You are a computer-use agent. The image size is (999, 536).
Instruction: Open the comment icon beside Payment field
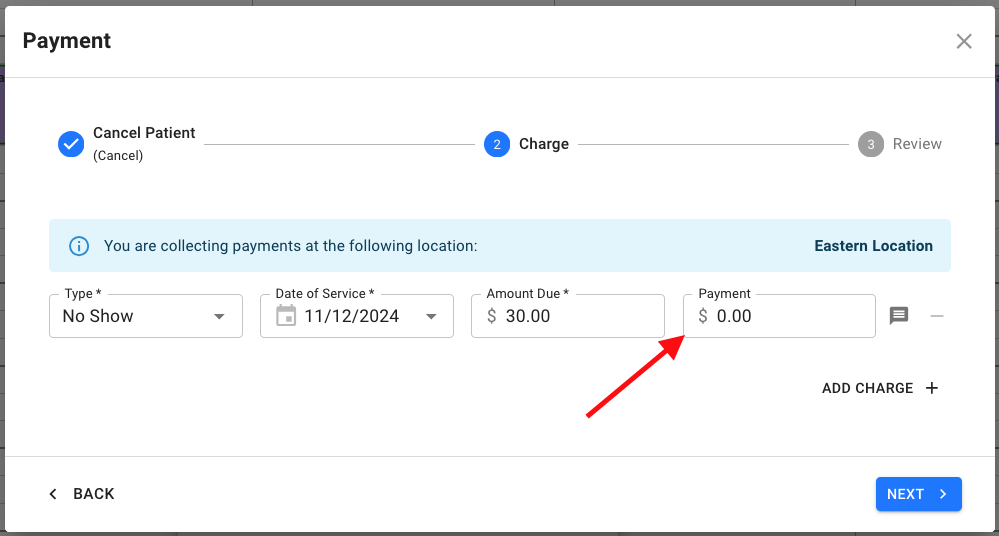[899, 316]
